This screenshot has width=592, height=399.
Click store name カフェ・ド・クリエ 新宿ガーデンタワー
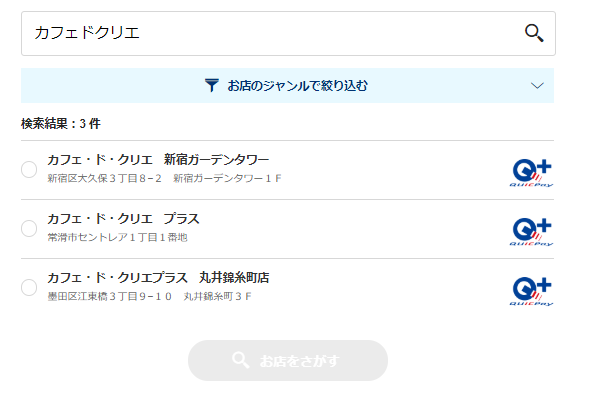pyautogui.click(x=158, y=160)
